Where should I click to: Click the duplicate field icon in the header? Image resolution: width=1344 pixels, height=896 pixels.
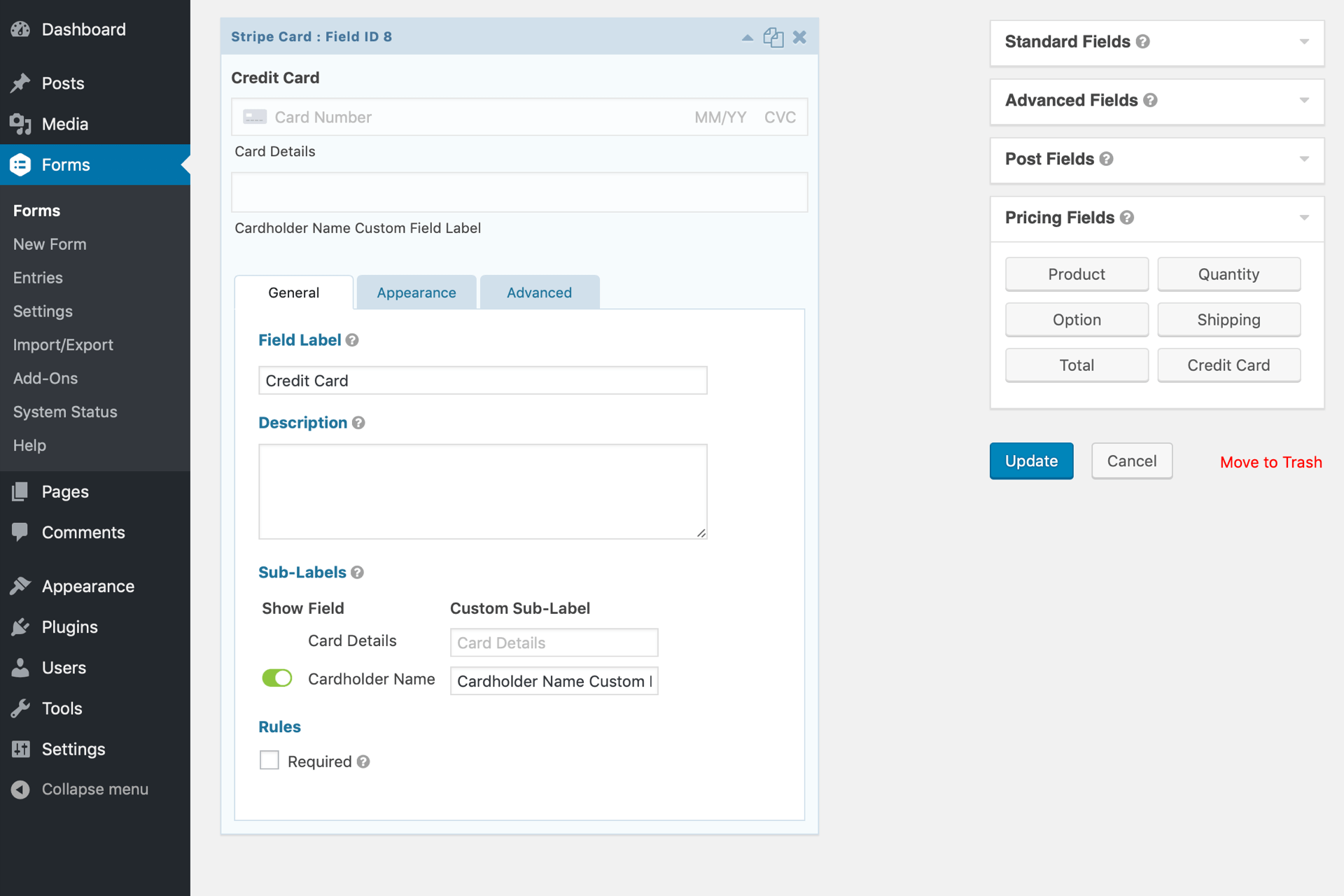(x=773, y=37)
